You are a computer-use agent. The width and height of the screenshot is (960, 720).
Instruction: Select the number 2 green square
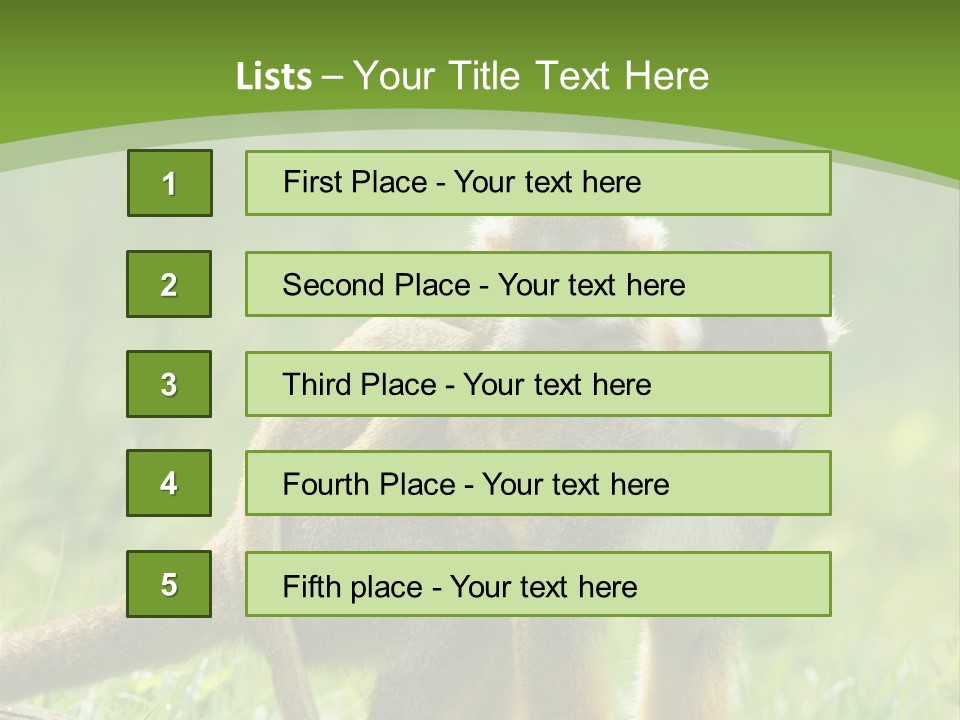click(x=169, y=284)
